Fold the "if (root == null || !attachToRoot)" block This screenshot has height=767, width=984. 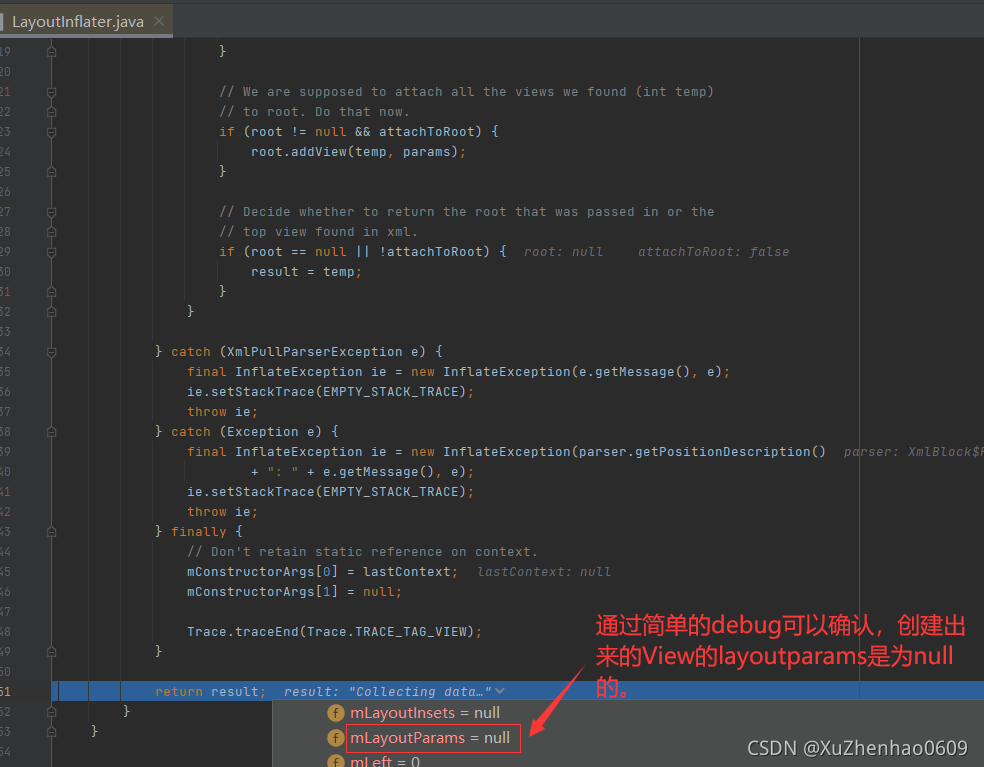click(52, 251)
